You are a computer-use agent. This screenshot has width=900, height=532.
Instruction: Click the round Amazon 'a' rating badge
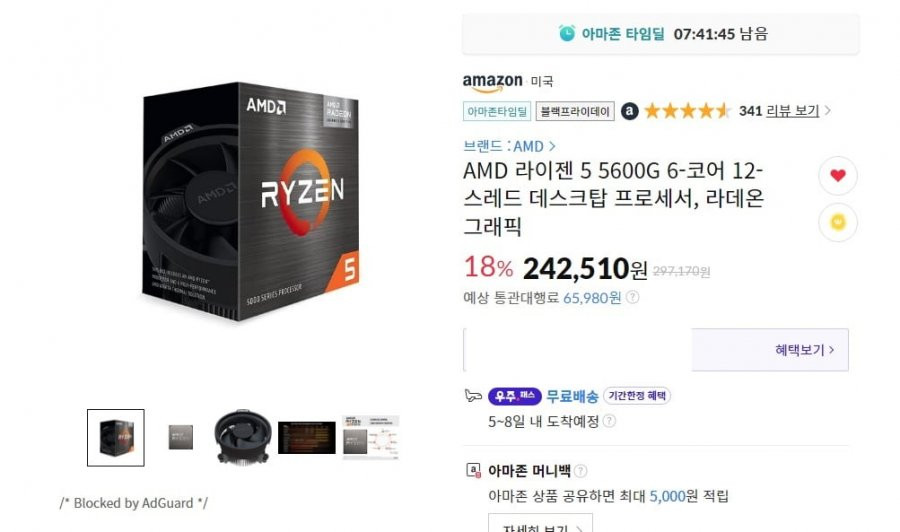[x=630, y=111]
